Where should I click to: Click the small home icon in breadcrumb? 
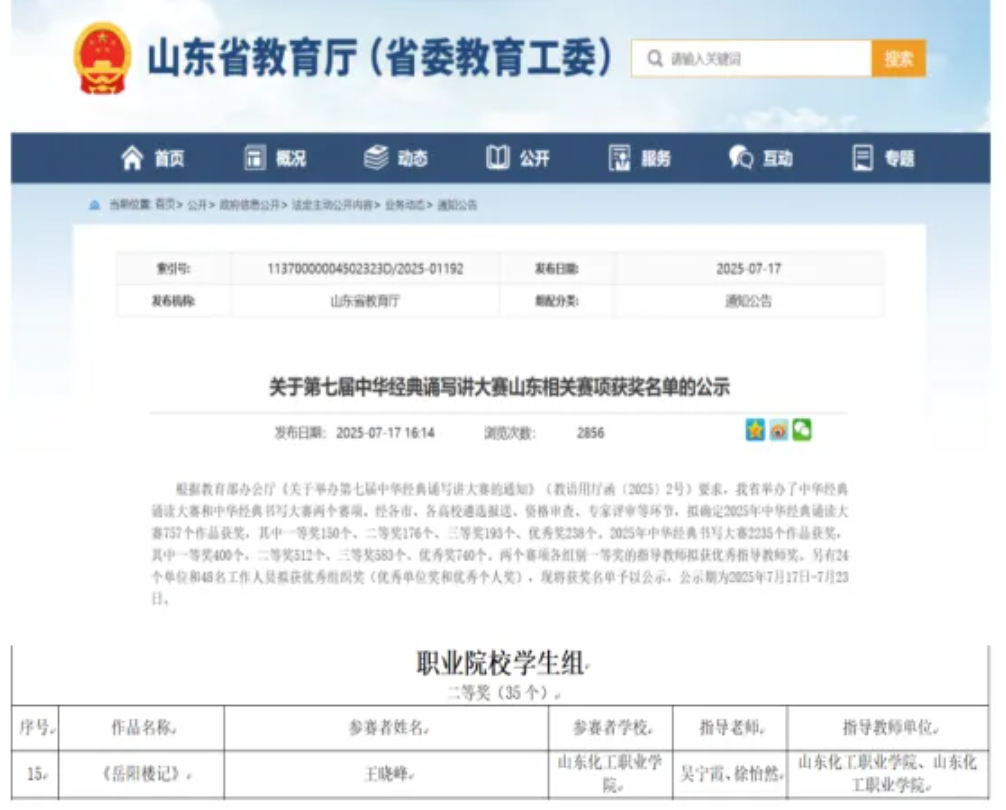pyautogui.click(x=95, y=205)
